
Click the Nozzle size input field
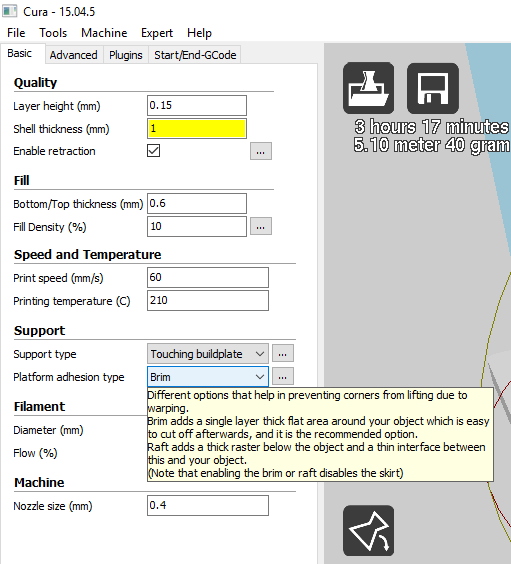pyautogui.click(x=207, y=505)
